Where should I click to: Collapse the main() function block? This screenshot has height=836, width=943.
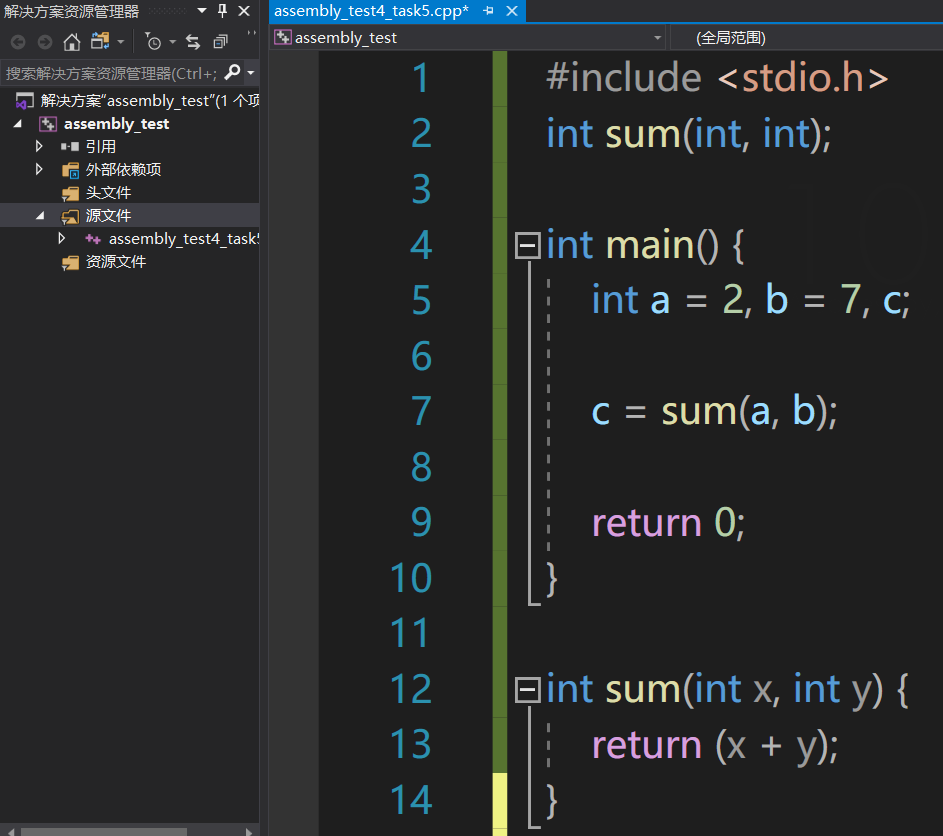527,245
